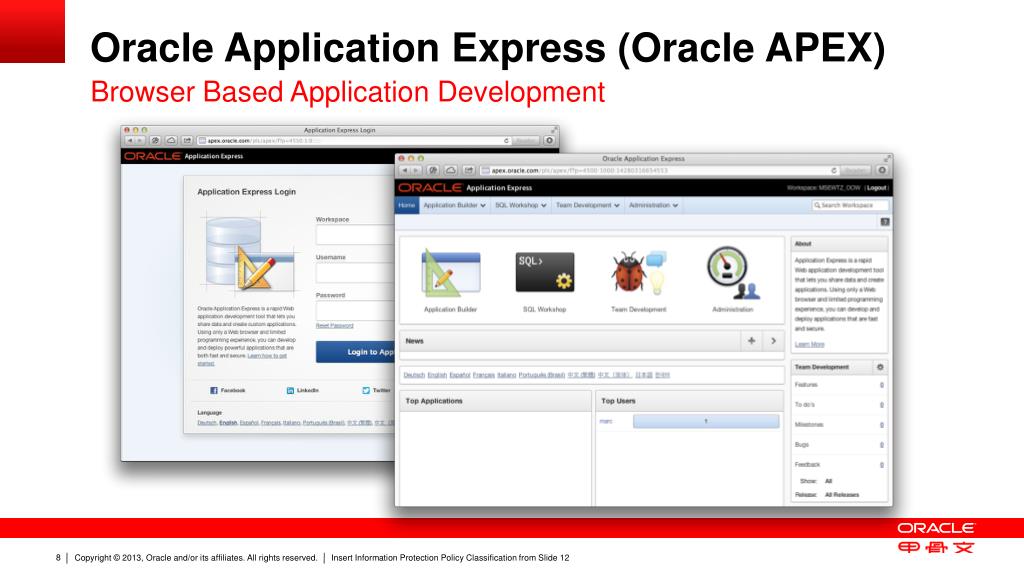Select Français language in front window
Viewport: 1024px width, 576px height.
483,375
